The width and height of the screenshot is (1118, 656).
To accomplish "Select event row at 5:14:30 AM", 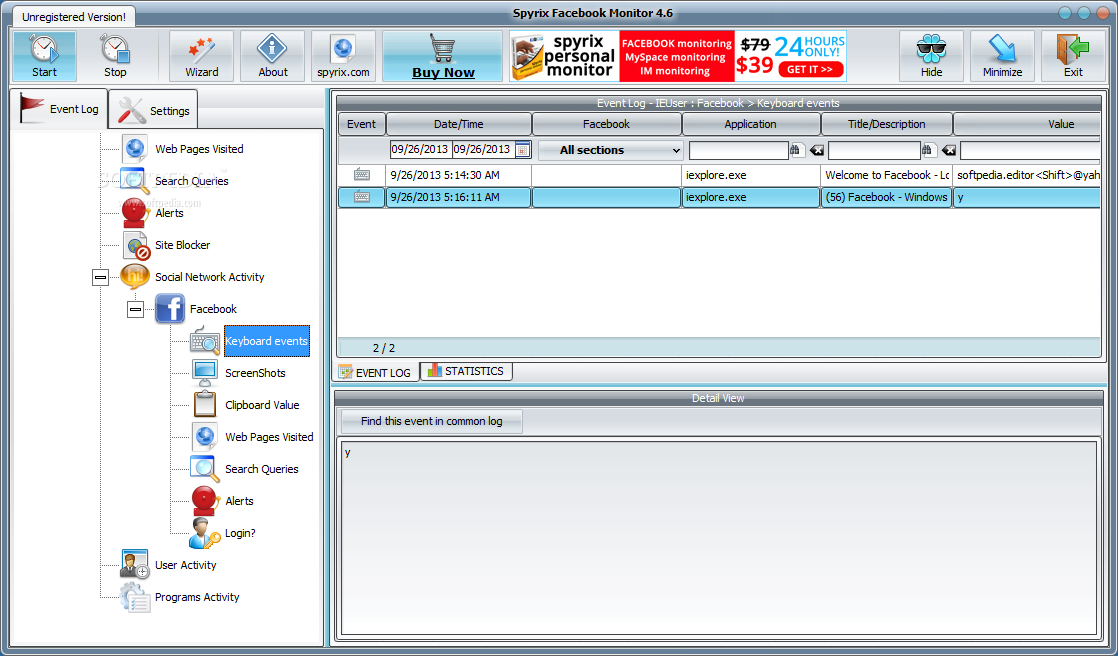I will click(x=719, y=175).
